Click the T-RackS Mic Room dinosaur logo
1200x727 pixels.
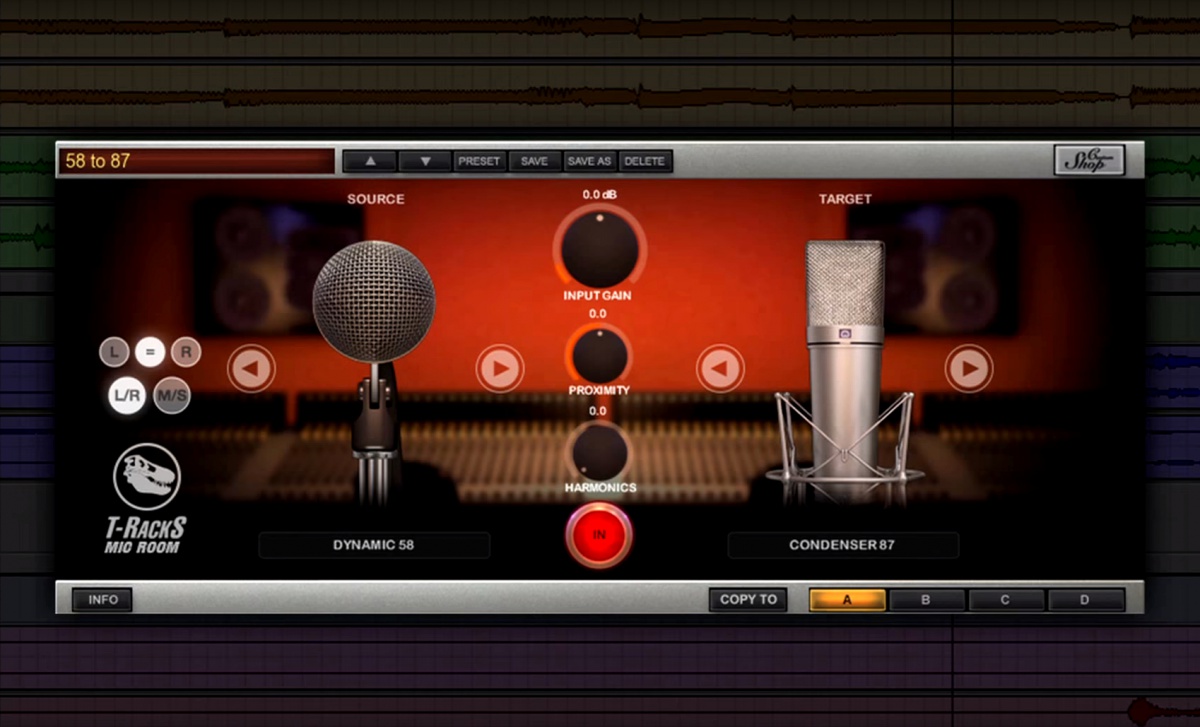click(x=147, y=476)
